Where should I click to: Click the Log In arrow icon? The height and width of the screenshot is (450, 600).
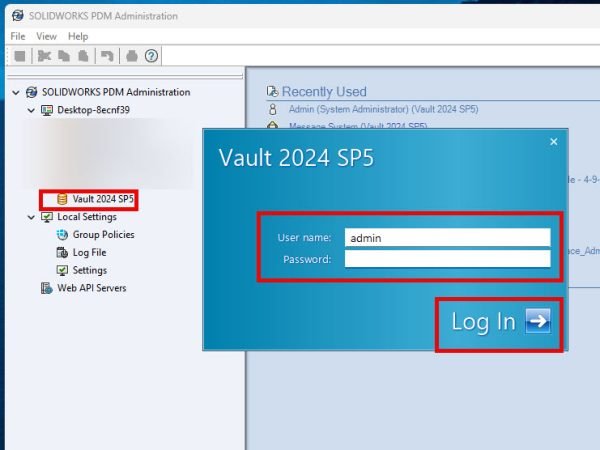[538, 321]
